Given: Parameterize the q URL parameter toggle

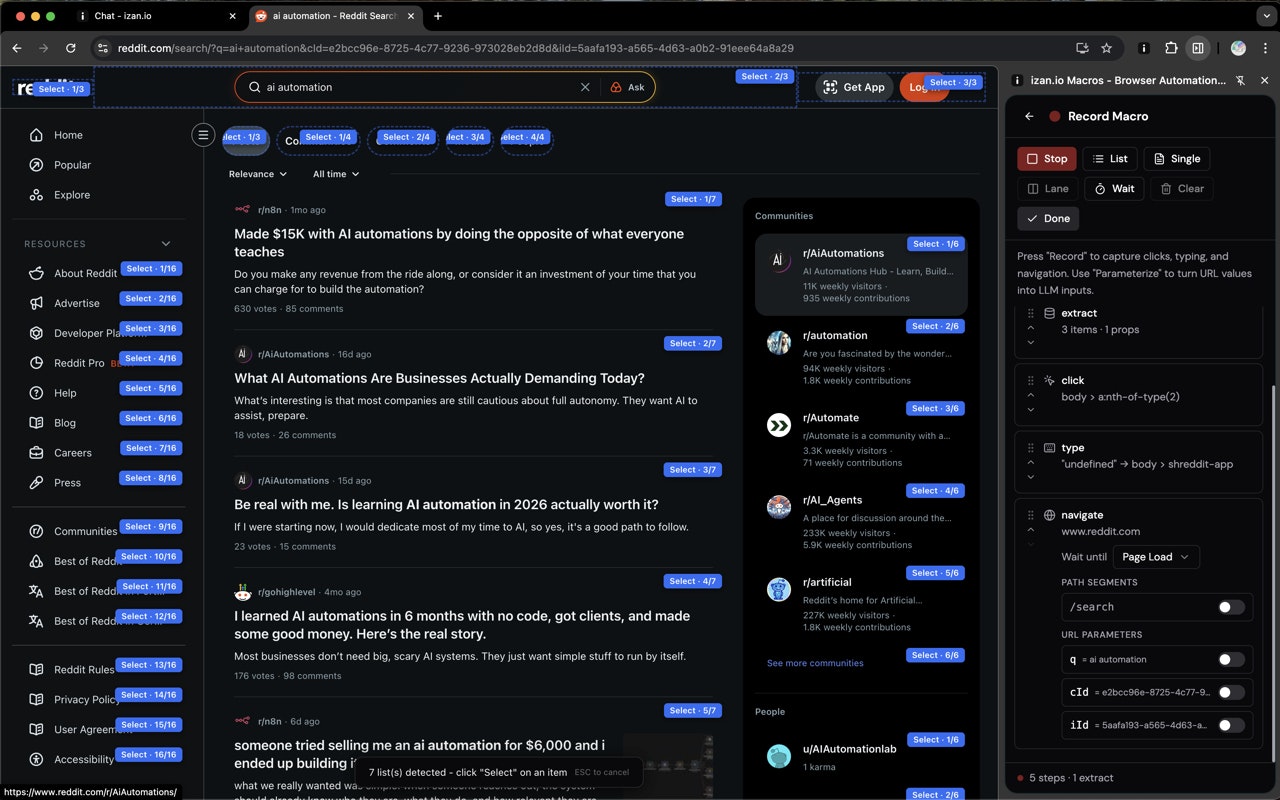Looking at the screenshot, I should pos(1232,659).
